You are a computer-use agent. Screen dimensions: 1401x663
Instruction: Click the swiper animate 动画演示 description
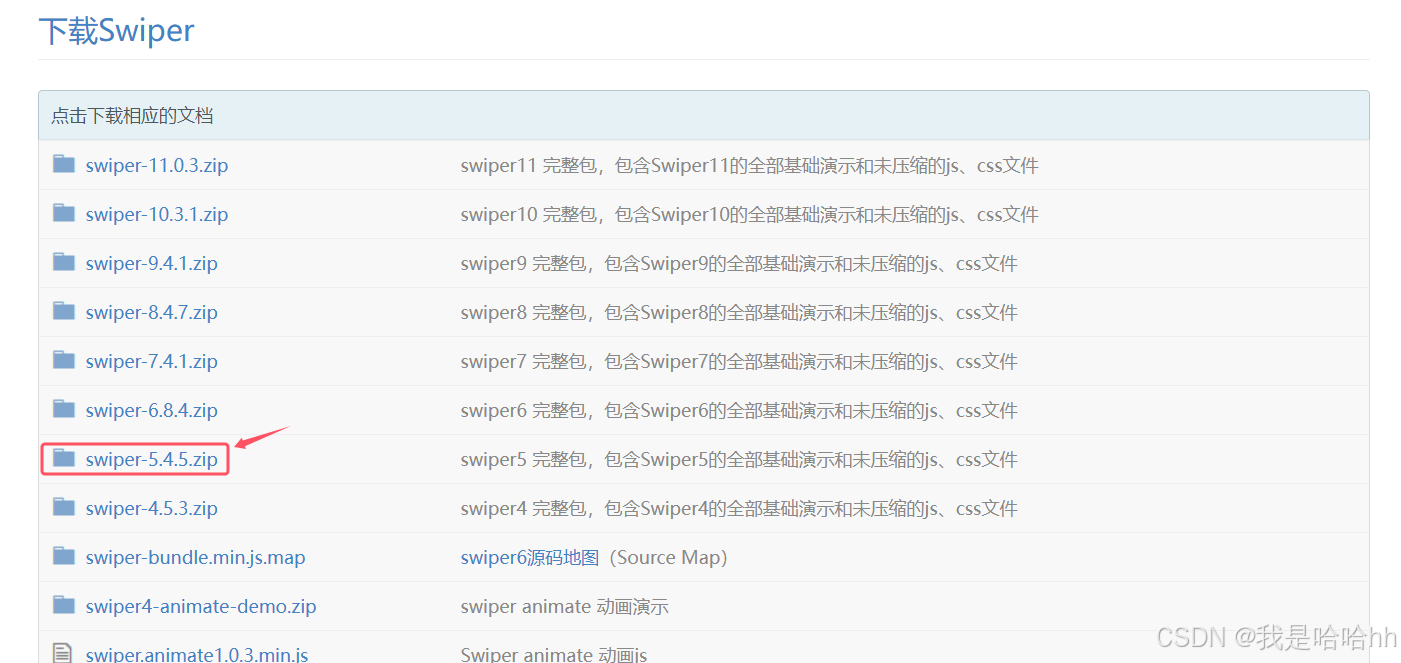coord(564,607)
